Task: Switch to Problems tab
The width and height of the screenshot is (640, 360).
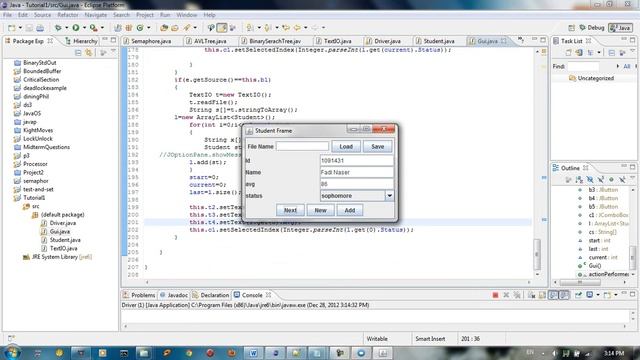Action: tap(139, 295)
